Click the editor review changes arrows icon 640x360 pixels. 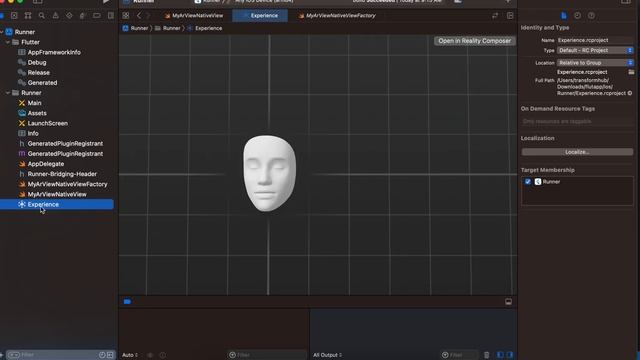(x=495, y=16)
